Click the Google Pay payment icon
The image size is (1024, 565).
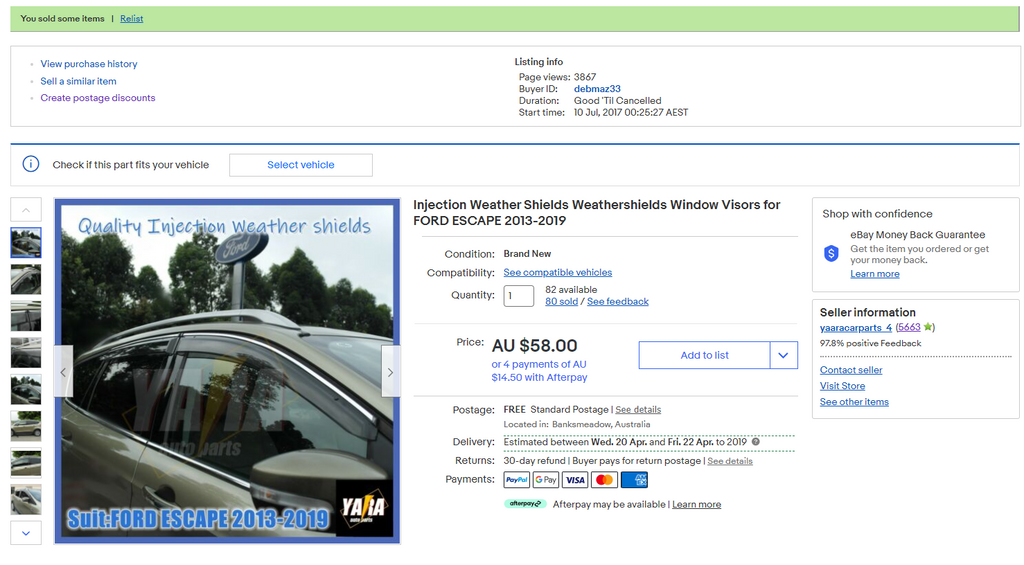pyautogui.click(x=546, y=480)
